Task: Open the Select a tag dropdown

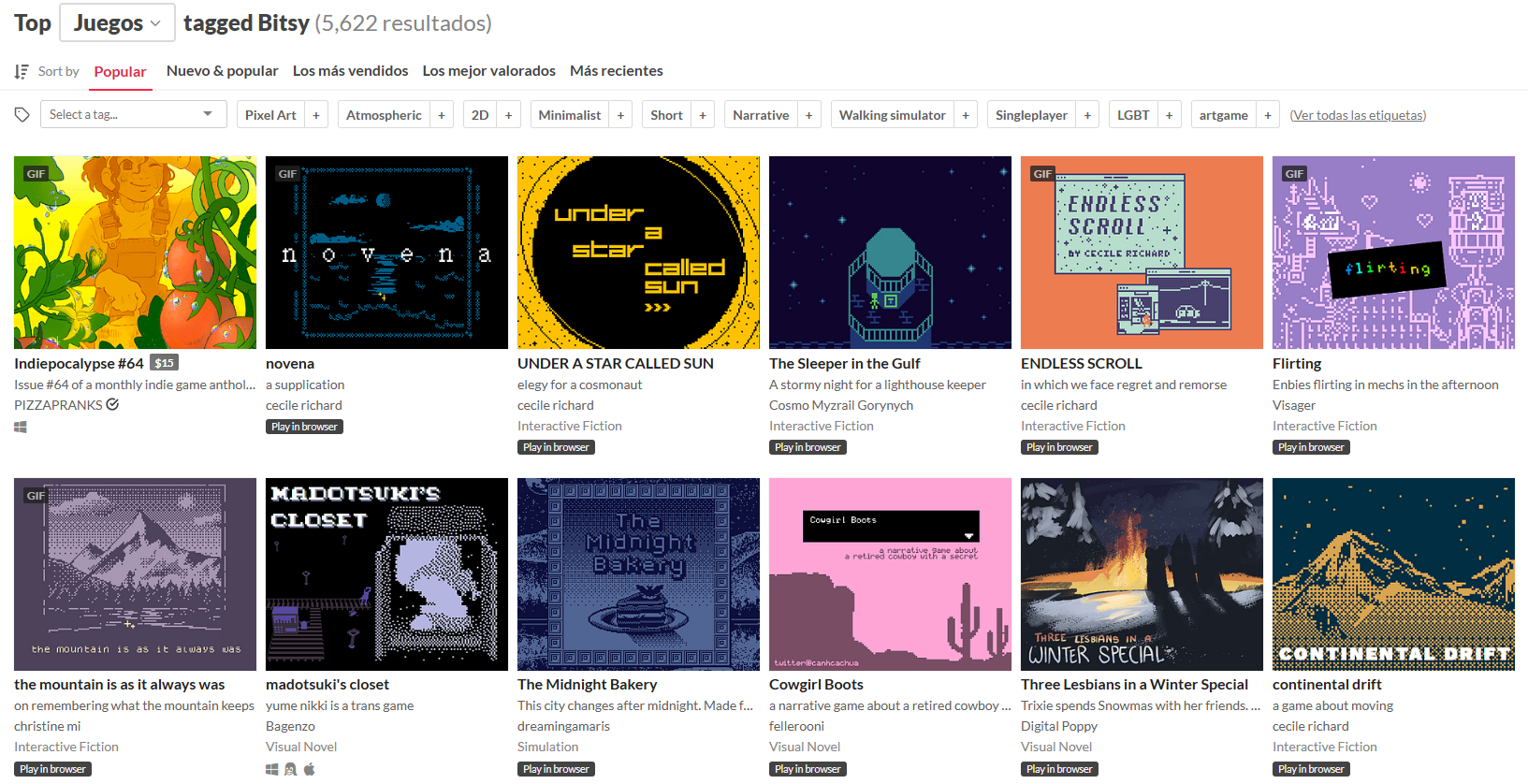Action: click(134, 114)
